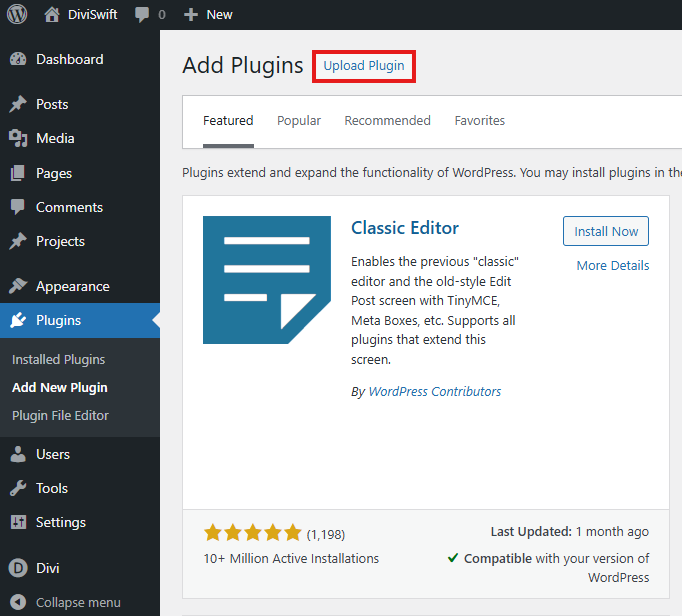Open the Settings menu item
The width and height of the screenshot is (682, 616).
click(61, 522)
